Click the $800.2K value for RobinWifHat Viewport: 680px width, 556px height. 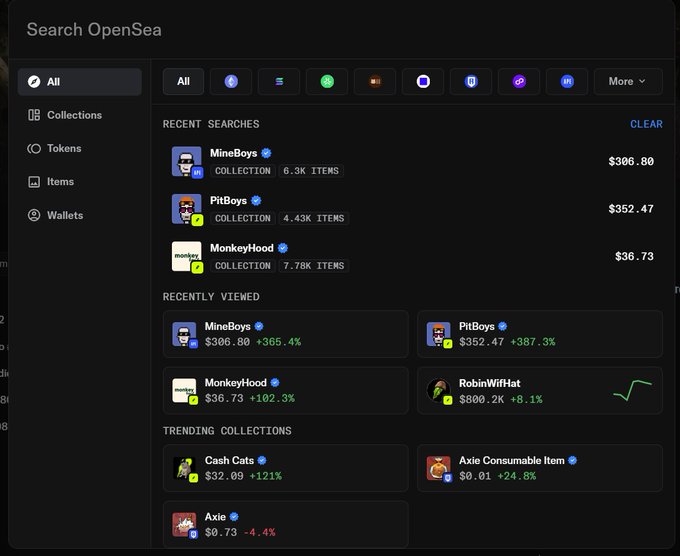click(x=482, y=399)
